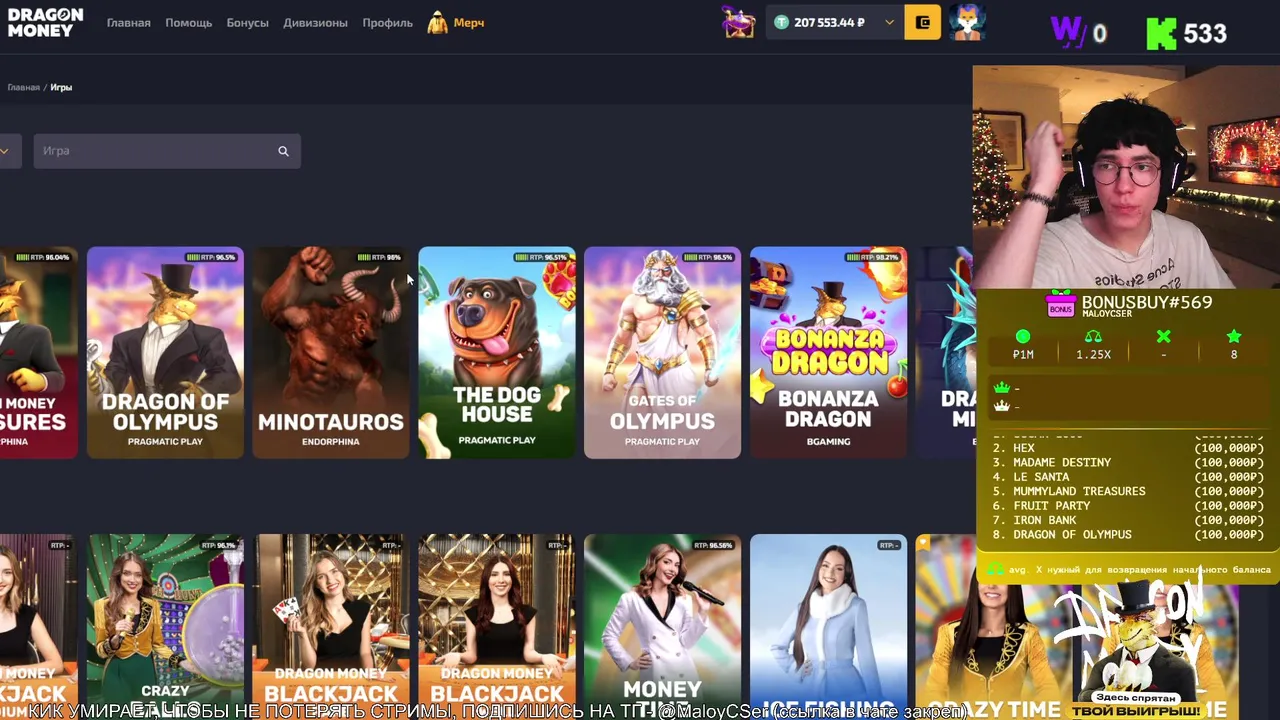Open the Blackjack card with dark-haired dealer

pos(497,627)
